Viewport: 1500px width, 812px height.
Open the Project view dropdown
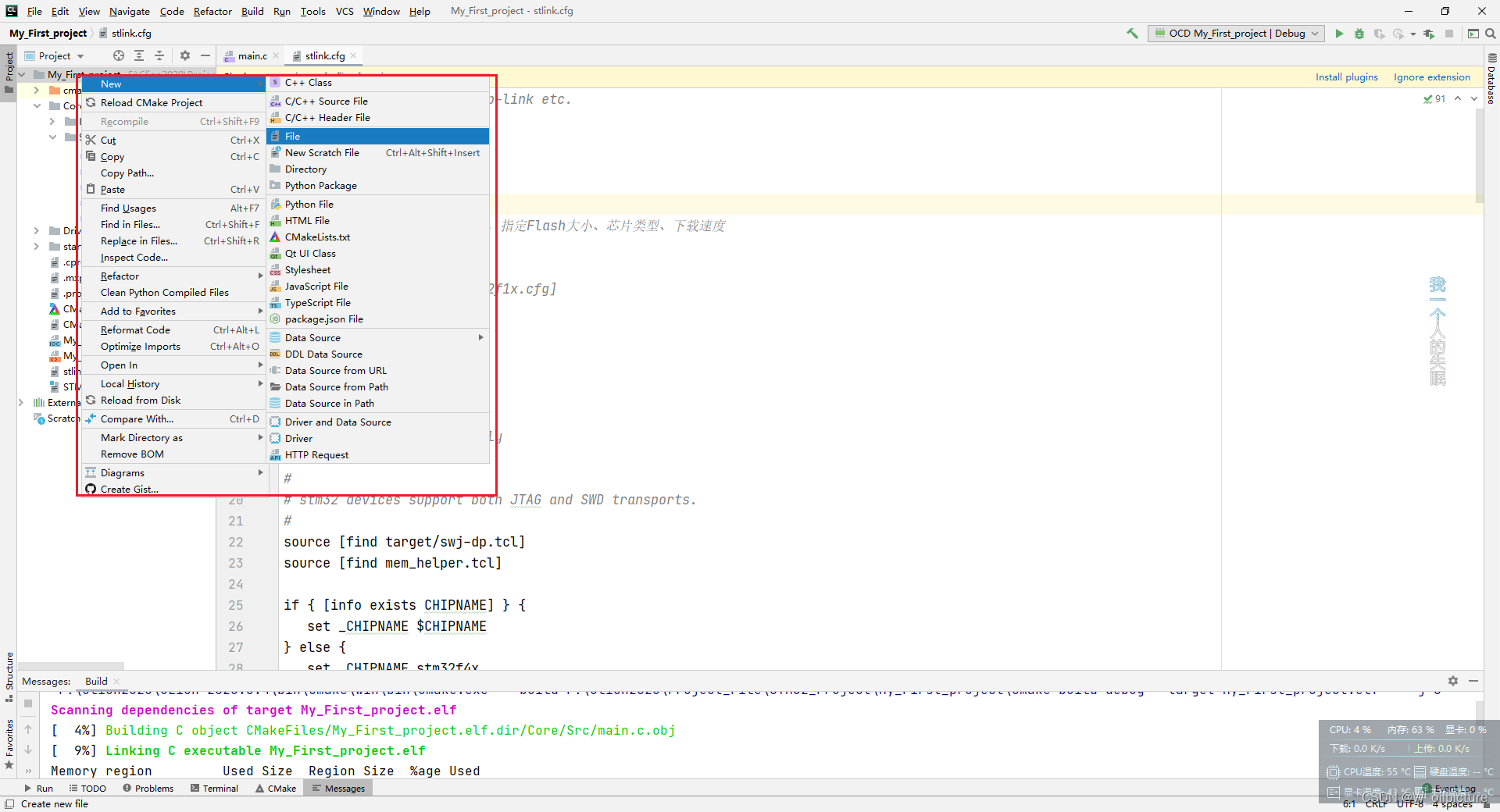[x=55, y=55]
